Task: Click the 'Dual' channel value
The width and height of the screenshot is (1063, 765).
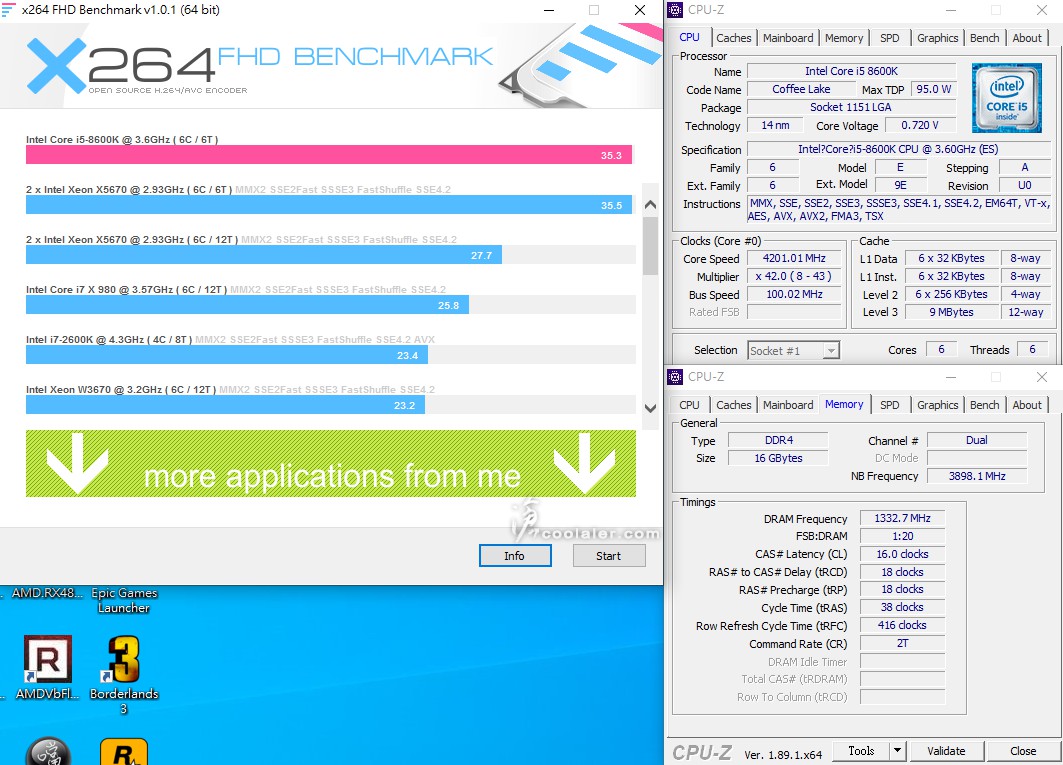Action: click(x=977, y=440)
